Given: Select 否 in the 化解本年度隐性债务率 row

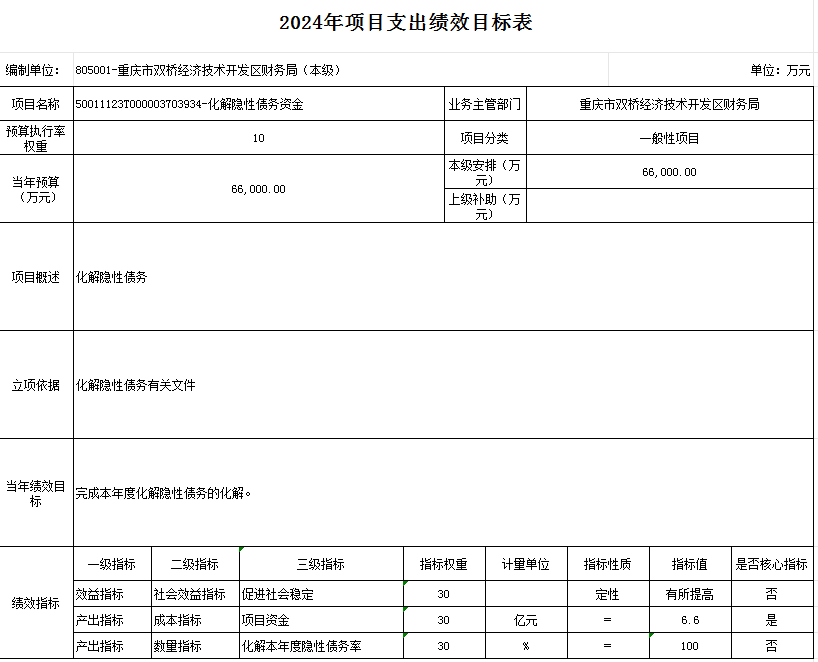Looking at the screenshot, I should 772,645.
